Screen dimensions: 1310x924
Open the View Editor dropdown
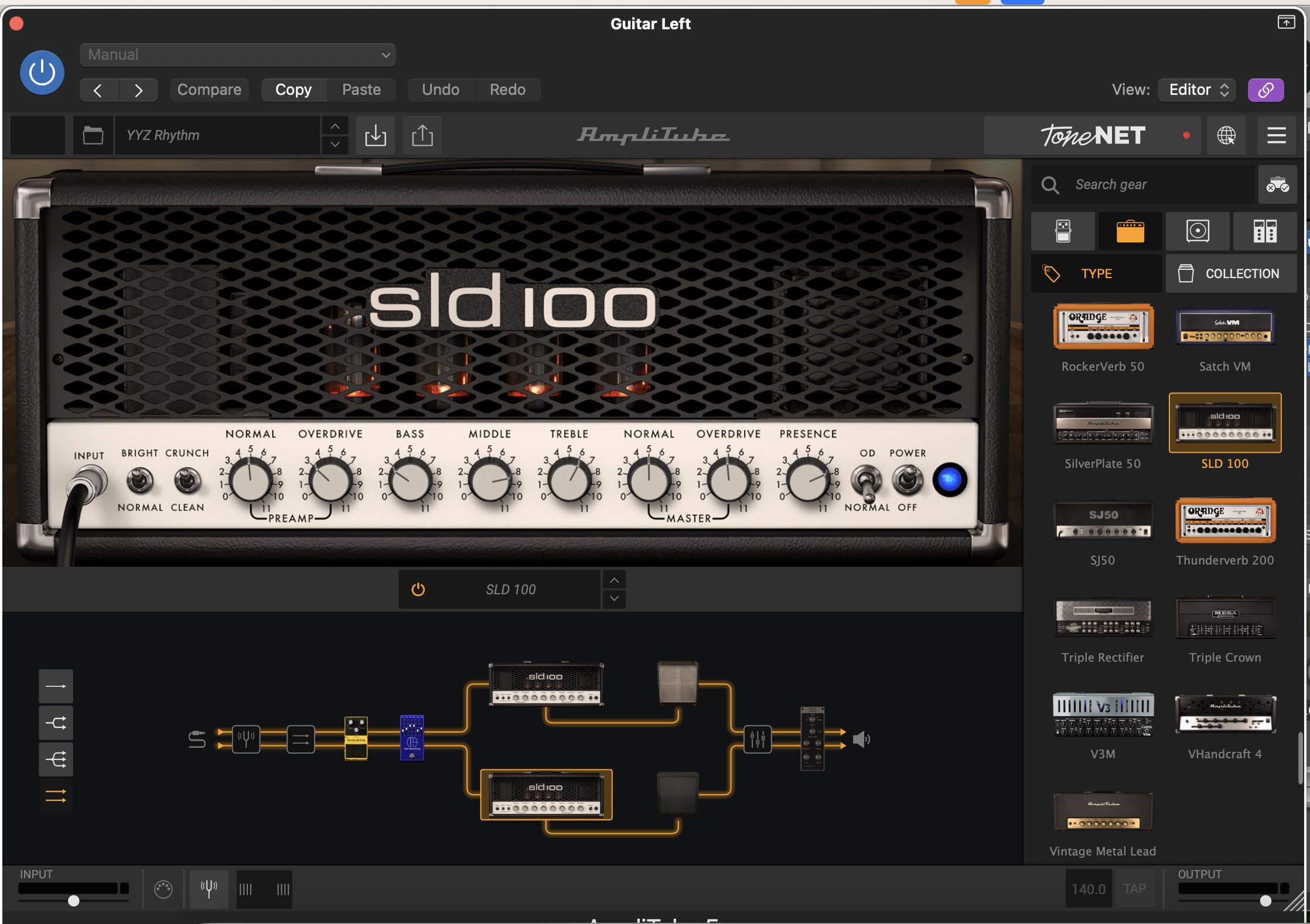(1197, 90)
